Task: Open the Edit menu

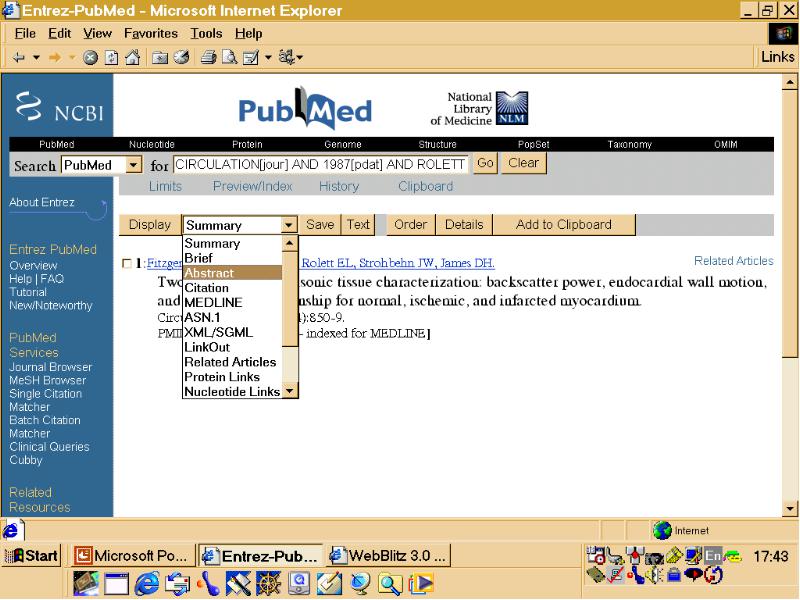Action: point(59,34)
